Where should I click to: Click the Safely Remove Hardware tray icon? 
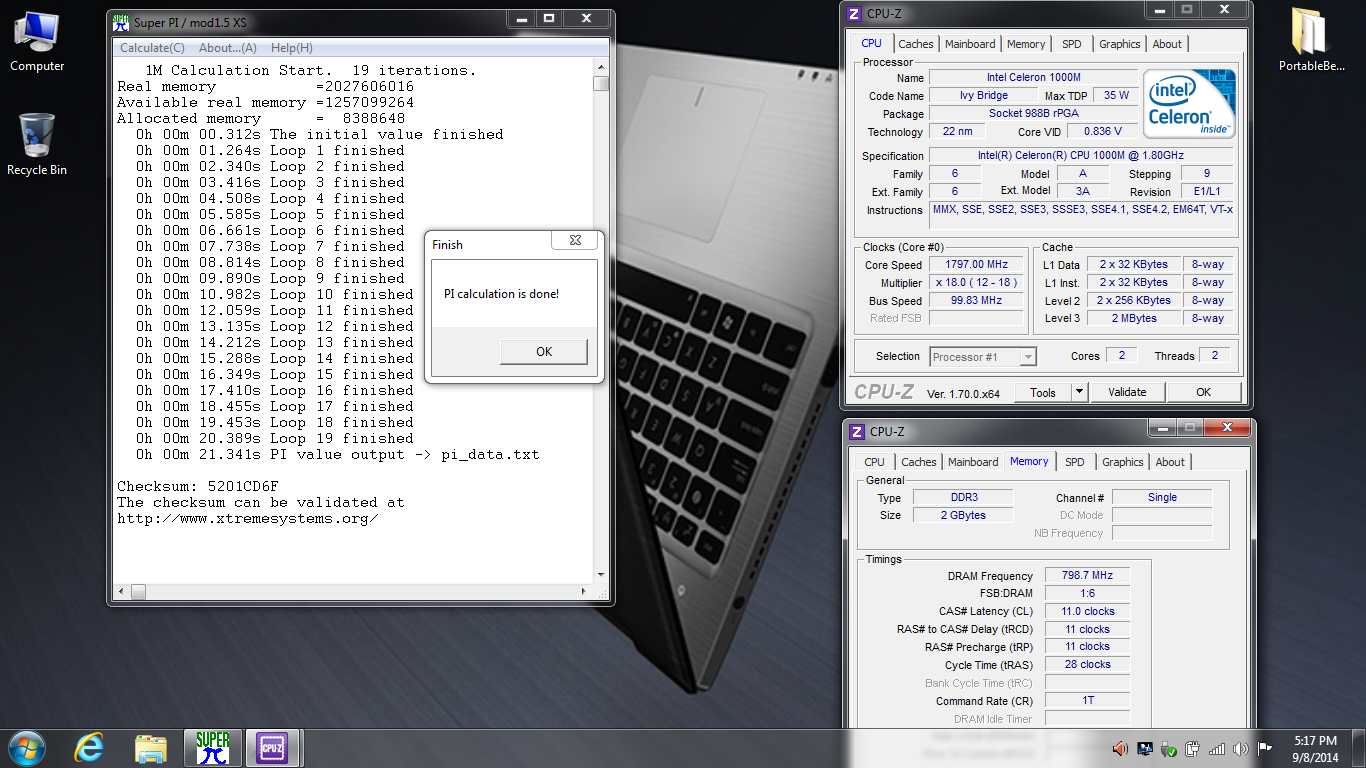pyautogui.click(x=1169, y=748)
